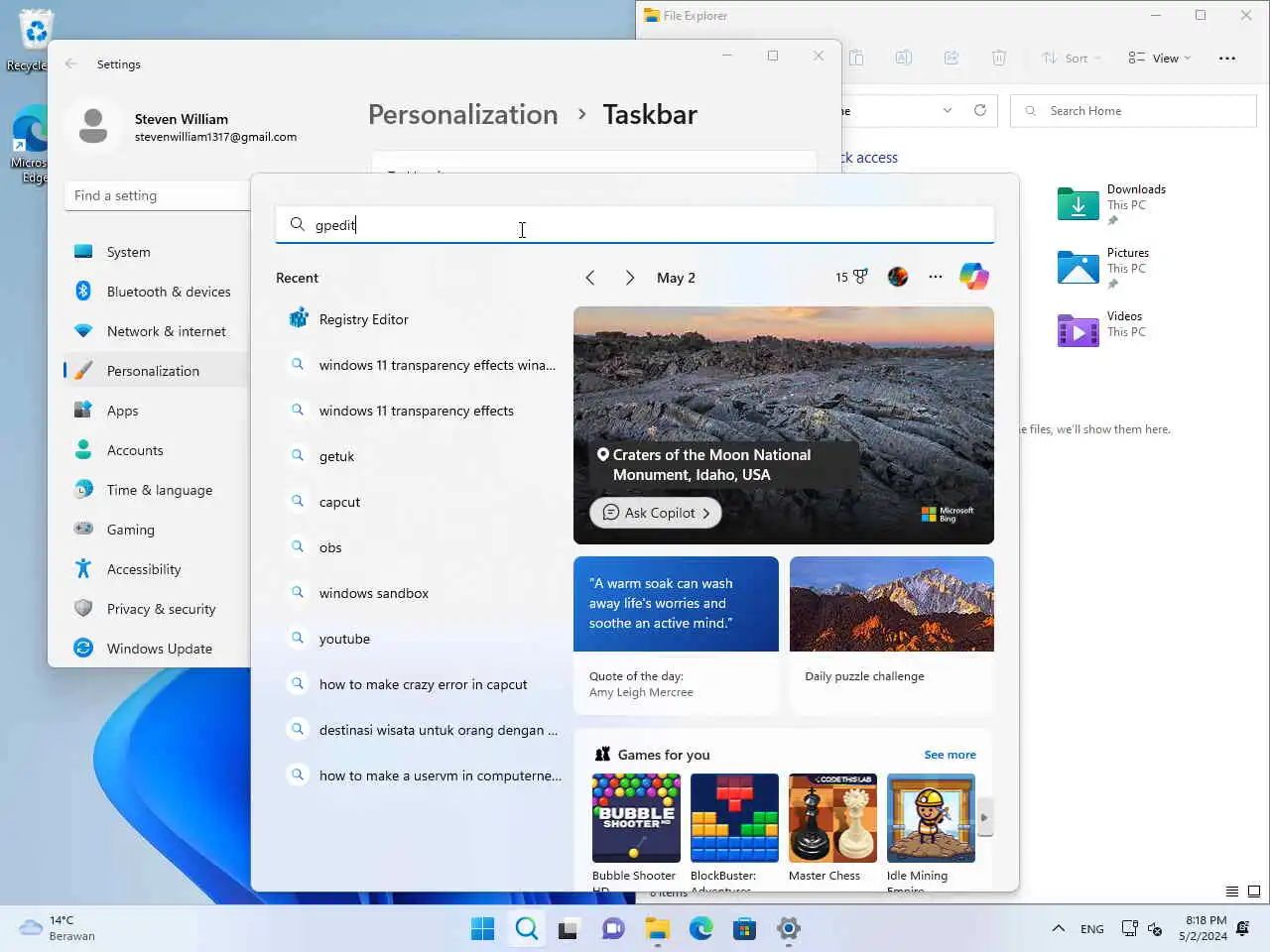Open Settings gear on the taskbar

point(789,929)
